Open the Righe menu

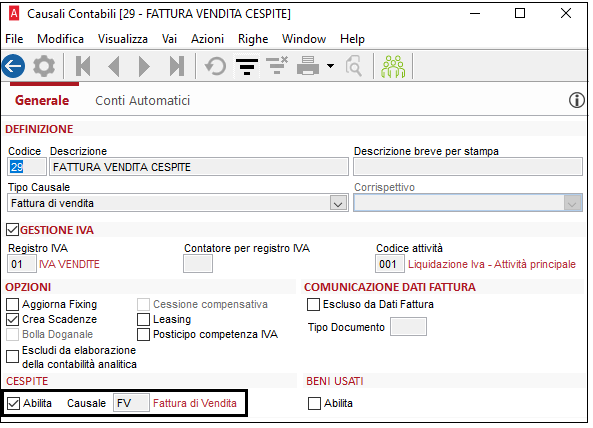[253, 39]
